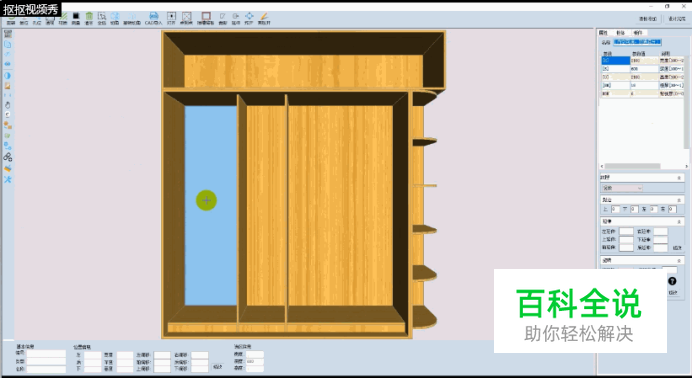Viewport: 692px width, 378px height.
Task: Collapse the material section using its chevron
Action: point(679,178)
